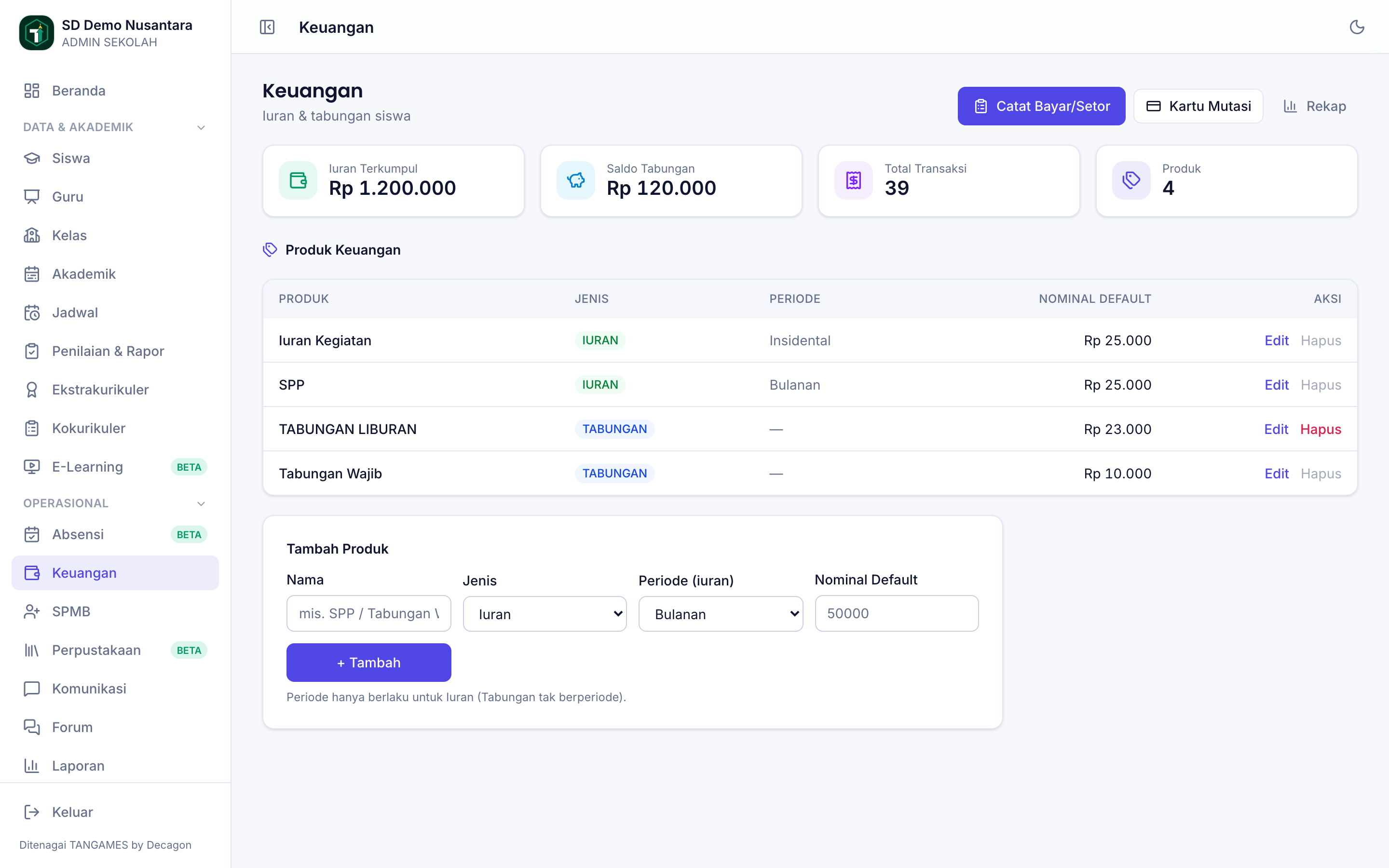
Task: Click the Rp 23.000 nominal value
Action: coord(1117,429)
